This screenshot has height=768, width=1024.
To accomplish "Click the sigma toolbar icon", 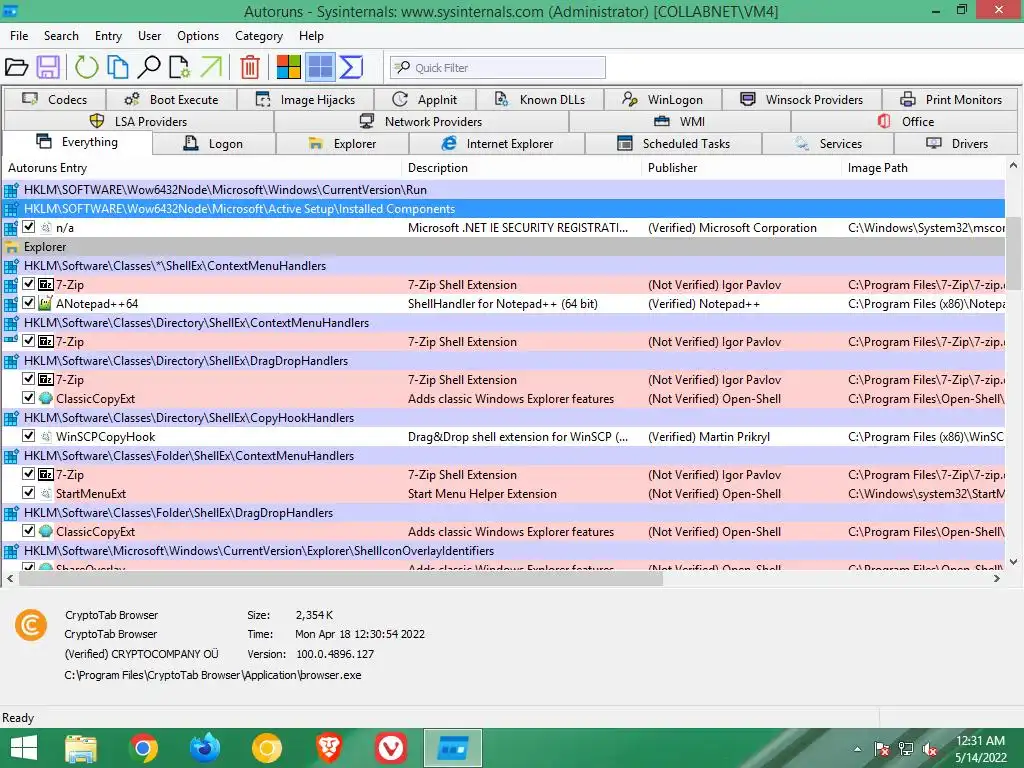I will [x=351, y=67].
